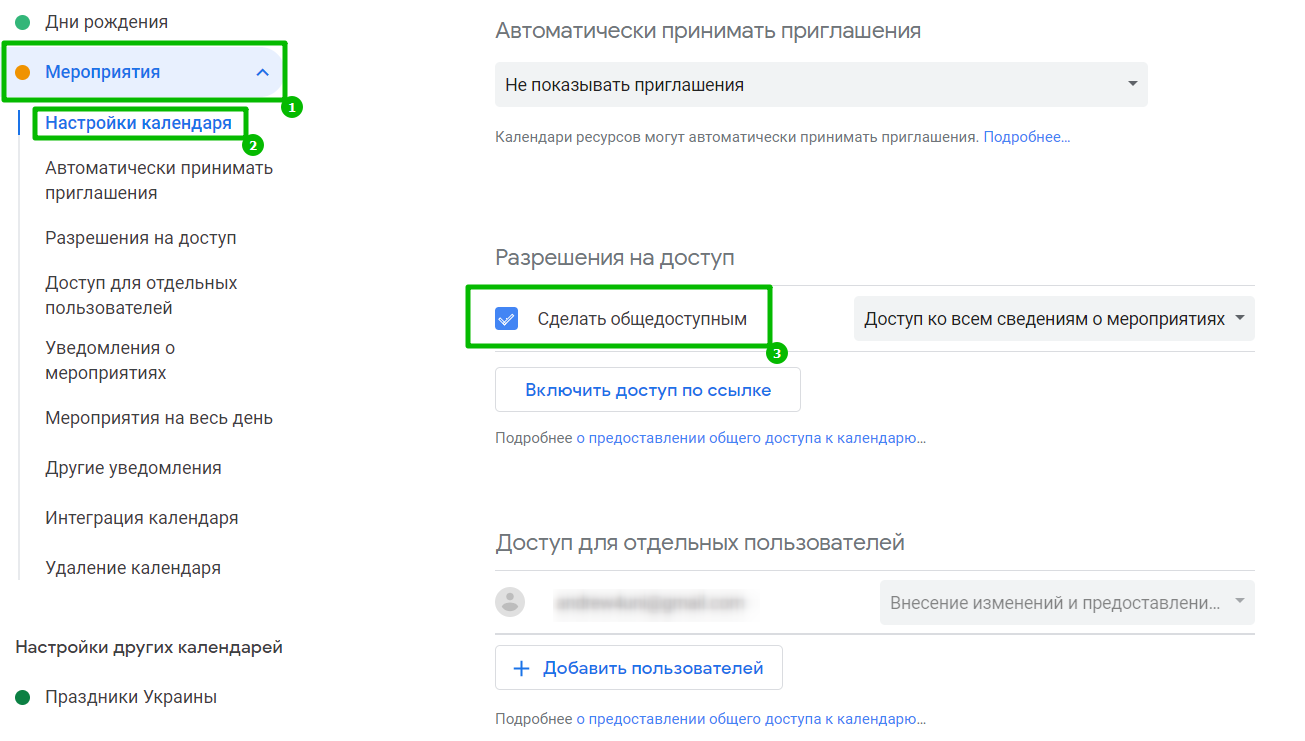Open Праздники Украины calendar settings
Image resolution: width=1305 pixels, height=741 pixels.
(131, 697)
